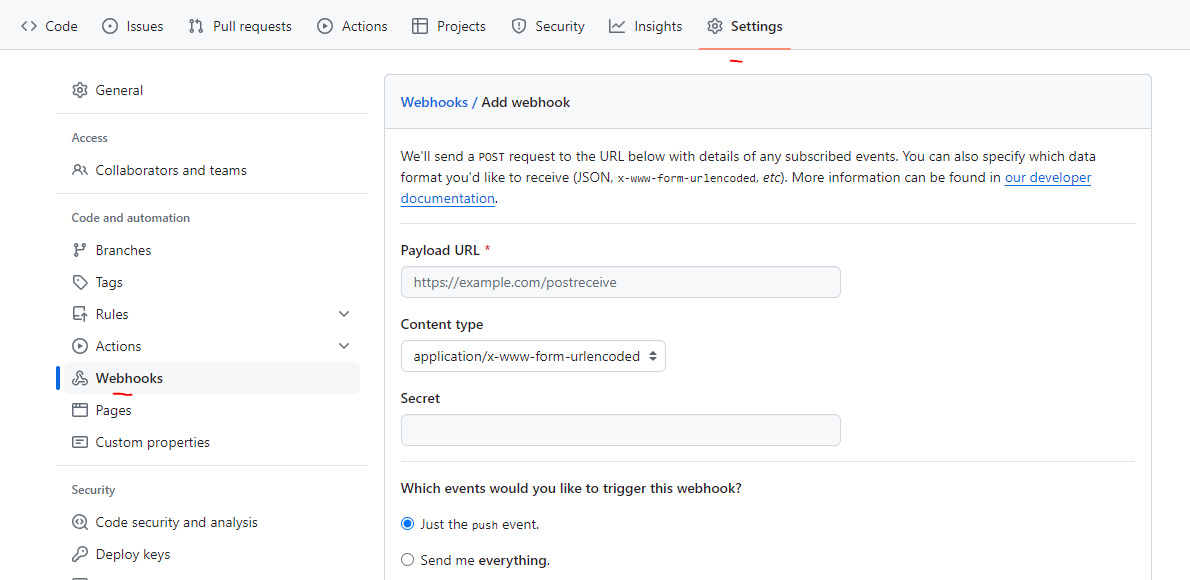Click the Projects table icon
The image size is (1190, 580).
click(x=420, y=26)
